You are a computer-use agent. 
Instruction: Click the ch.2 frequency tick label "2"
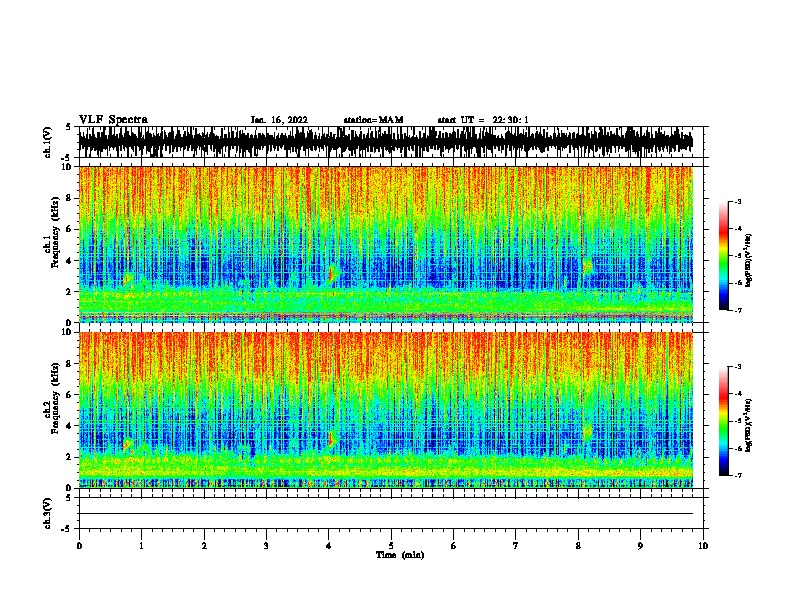click(x=70, y=457)
